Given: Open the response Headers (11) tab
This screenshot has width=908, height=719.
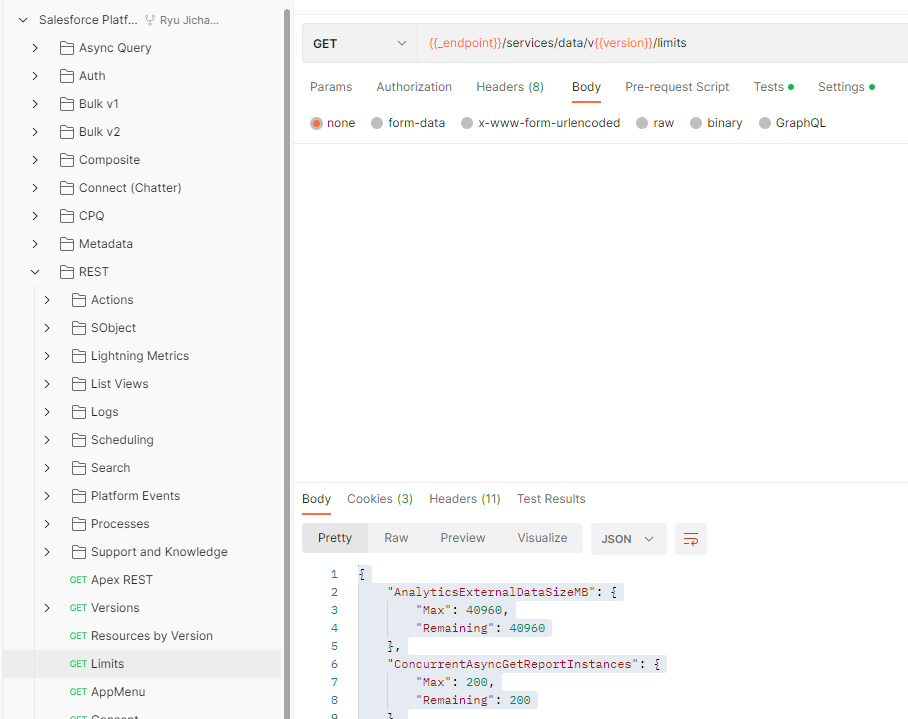Looking at the screenshot, I should (464, 499).
